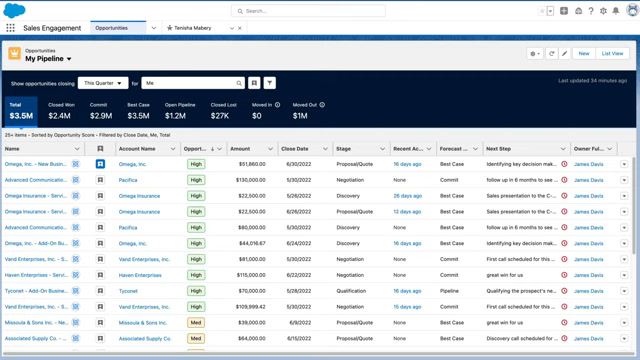
Task: Open the Trailhead guidance icon
Action: [x=578, y=11]
